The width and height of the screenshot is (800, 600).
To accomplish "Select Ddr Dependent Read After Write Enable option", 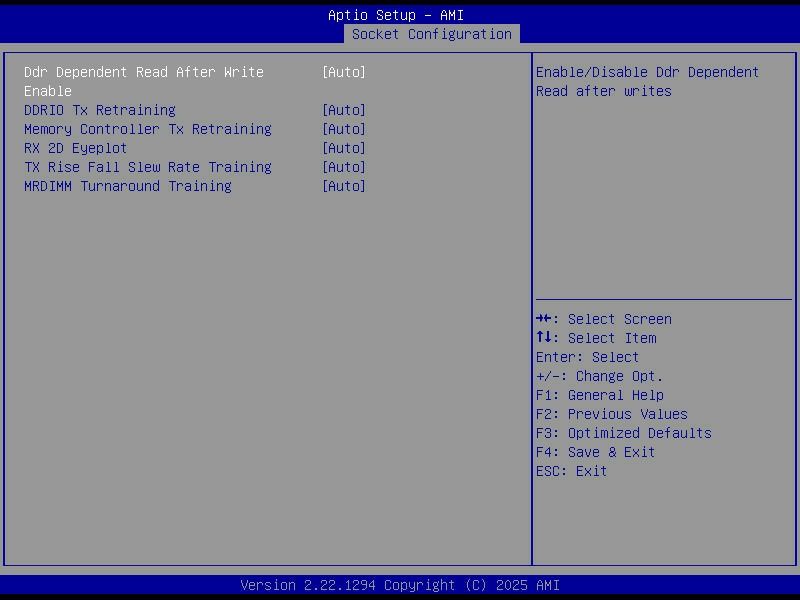I will pyautogui.click(x=144, y=82).
